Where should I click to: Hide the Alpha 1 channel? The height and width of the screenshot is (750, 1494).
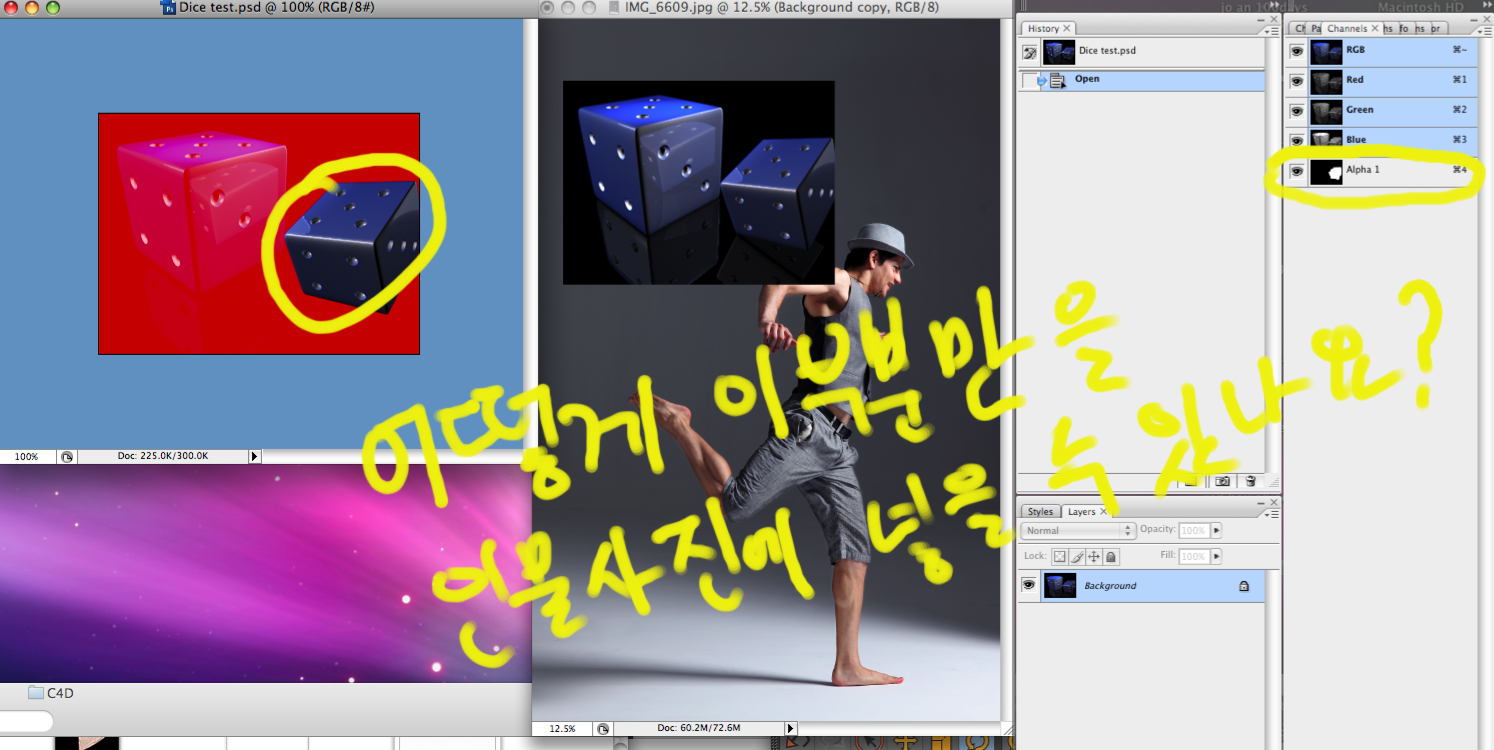(x=1296, y=170)
